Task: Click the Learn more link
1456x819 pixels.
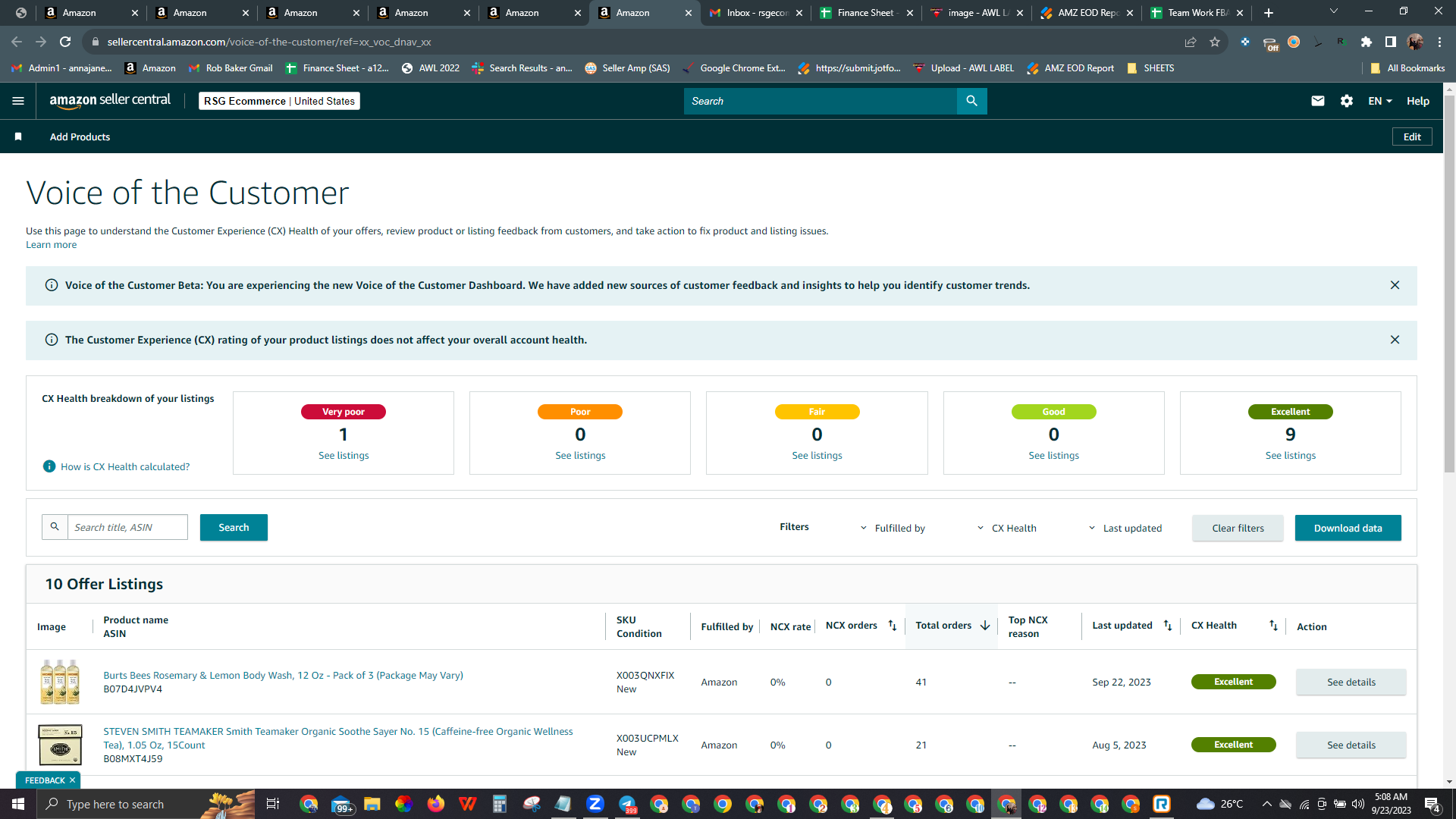Action: (51, 244)
